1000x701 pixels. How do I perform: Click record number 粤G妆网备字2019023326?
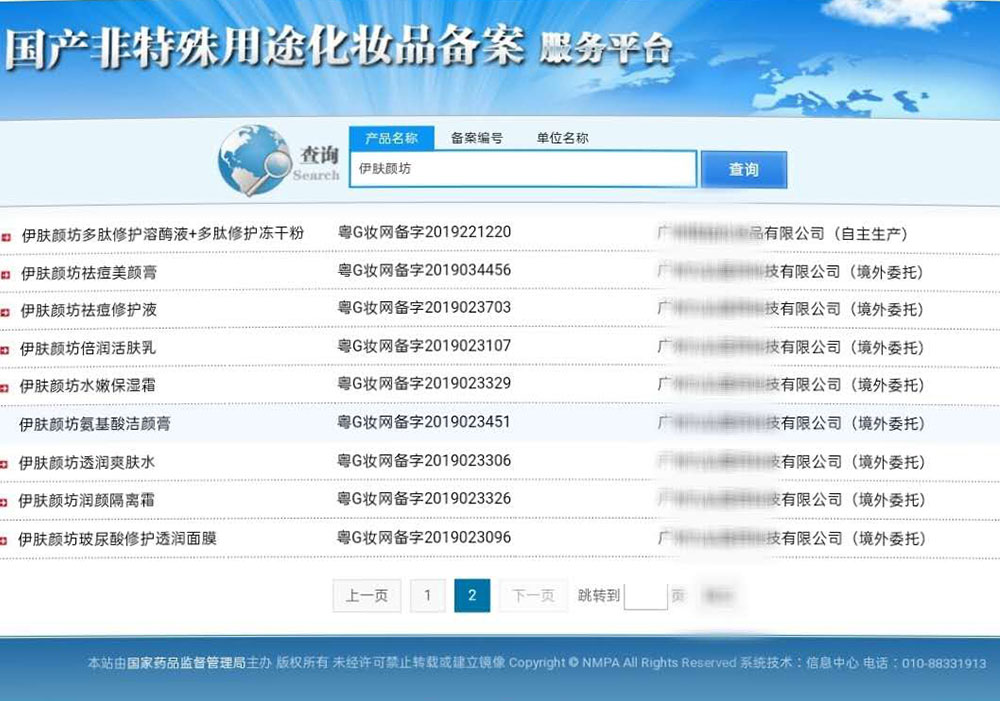click(x=424, y=498)
